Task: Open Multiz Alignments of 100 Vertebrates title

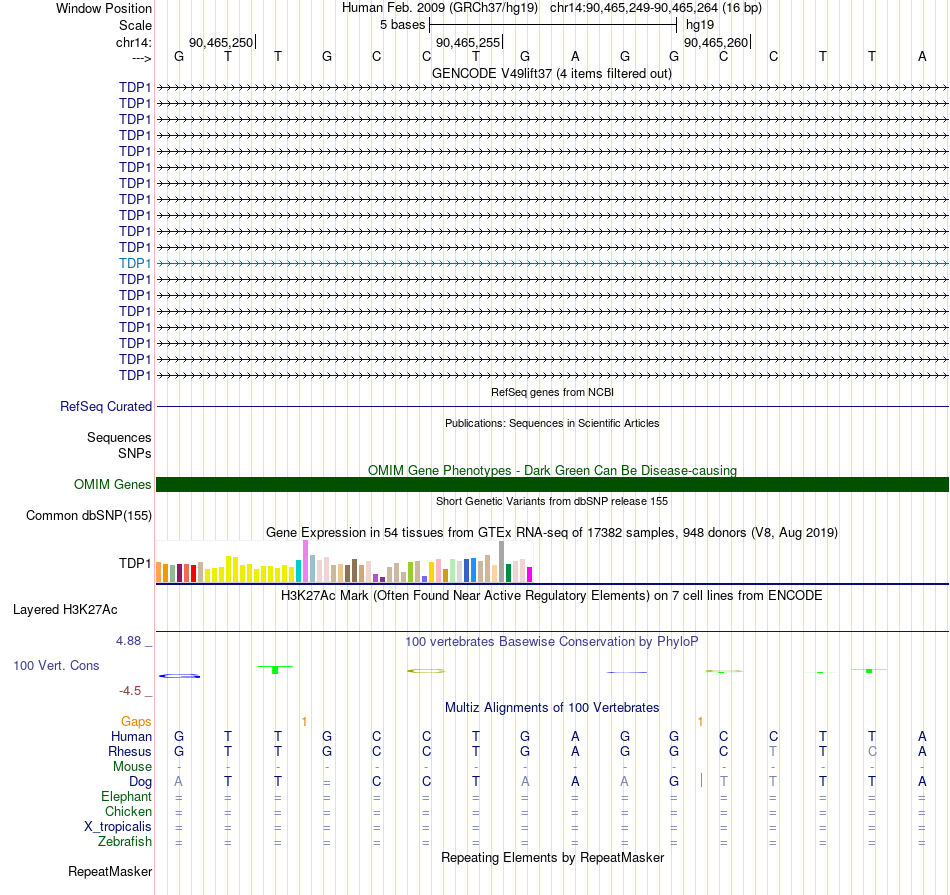Action: pos(552,707)
